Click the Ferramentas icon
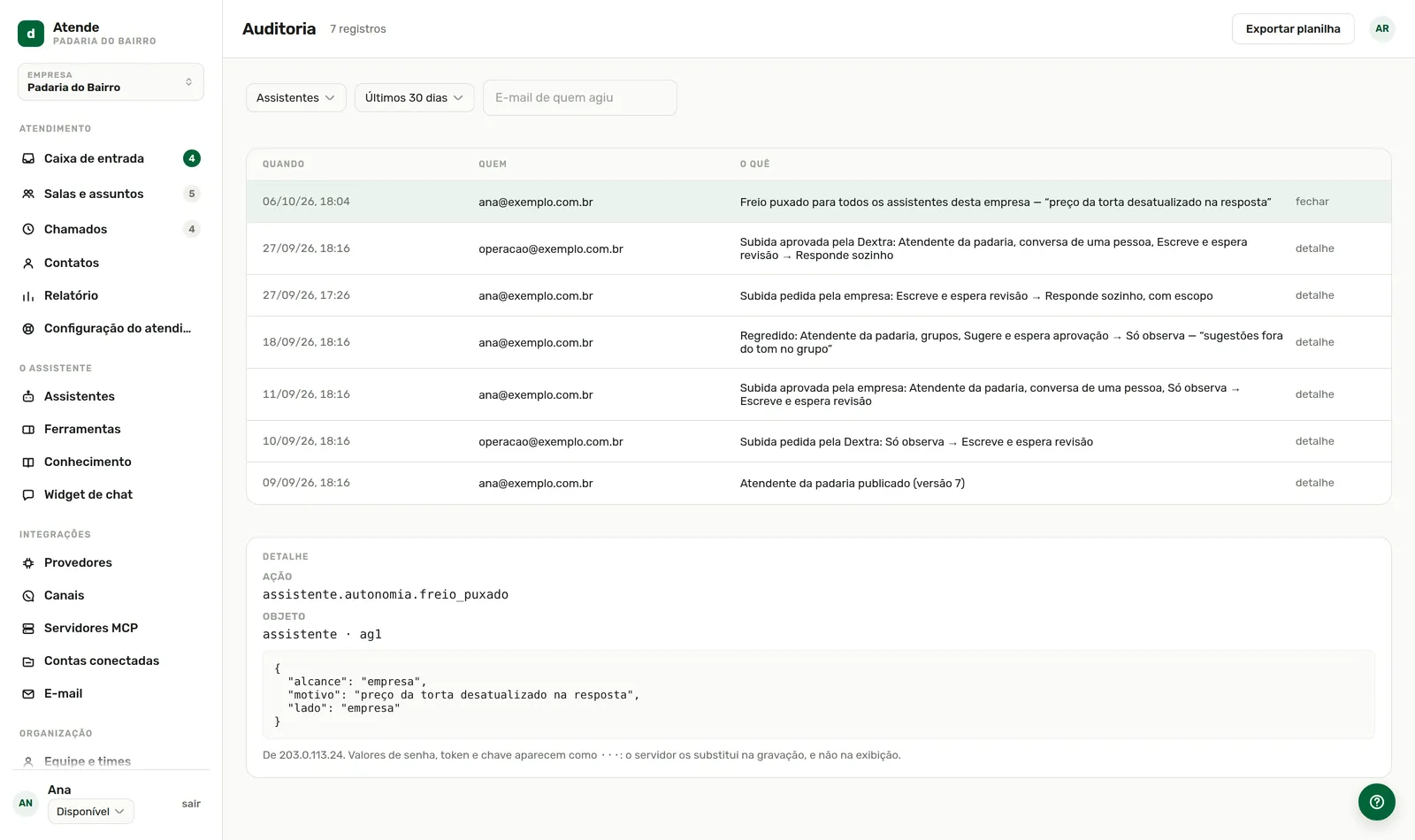1415x840 pixels. pos(28,429)
